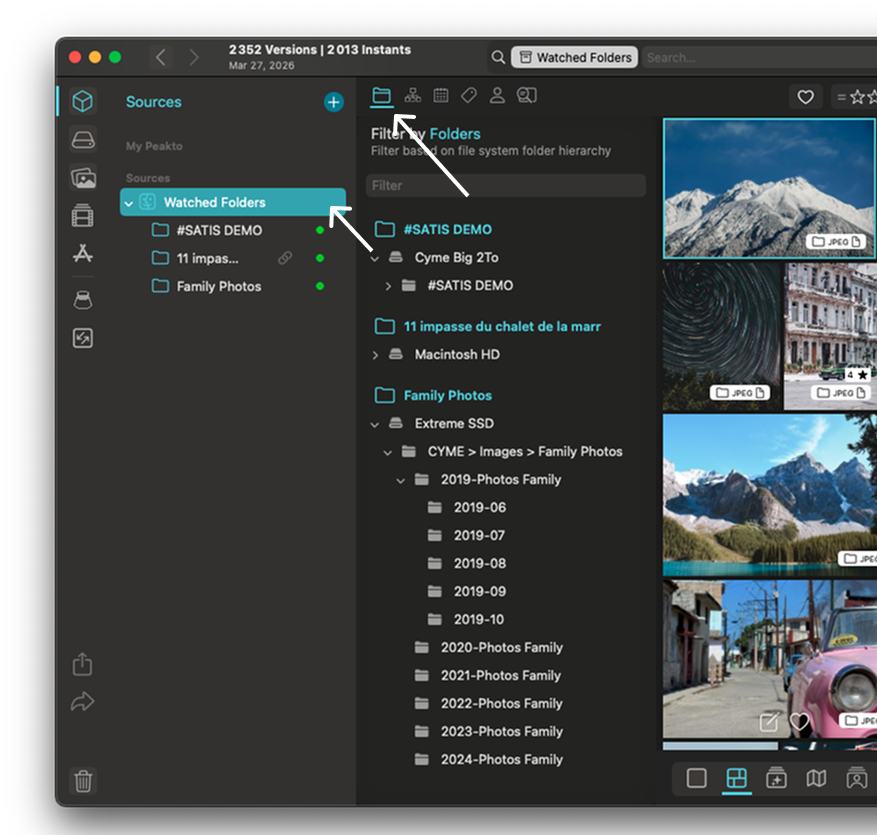
Task: Click the plus button beside Sources
Action: (x=333, y=102)
